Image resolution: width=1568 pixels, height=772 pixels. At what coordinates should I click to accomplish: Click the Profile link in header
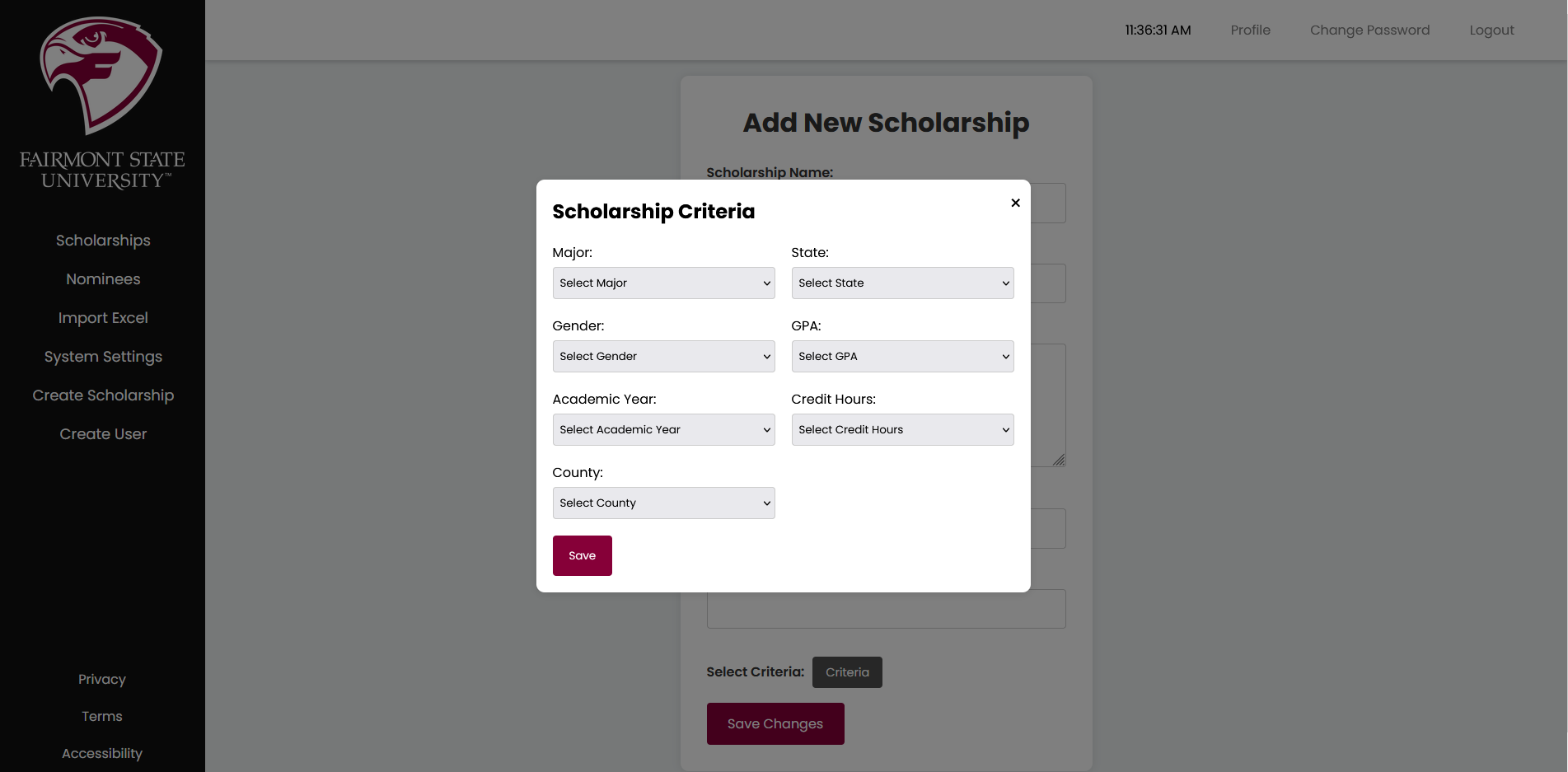click(1250, 30)
